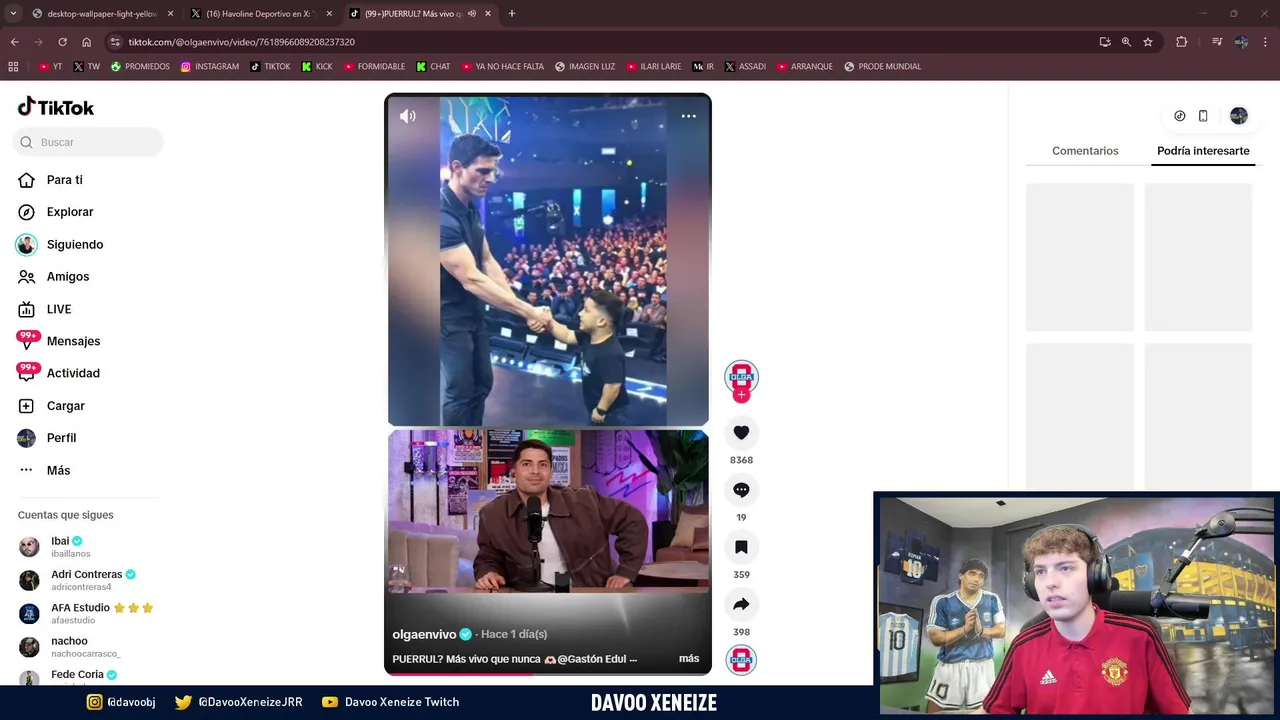Open the FORMIDABLE bookmark
The height and width of the screenshot is (720, 1280).
pos(374,67)
